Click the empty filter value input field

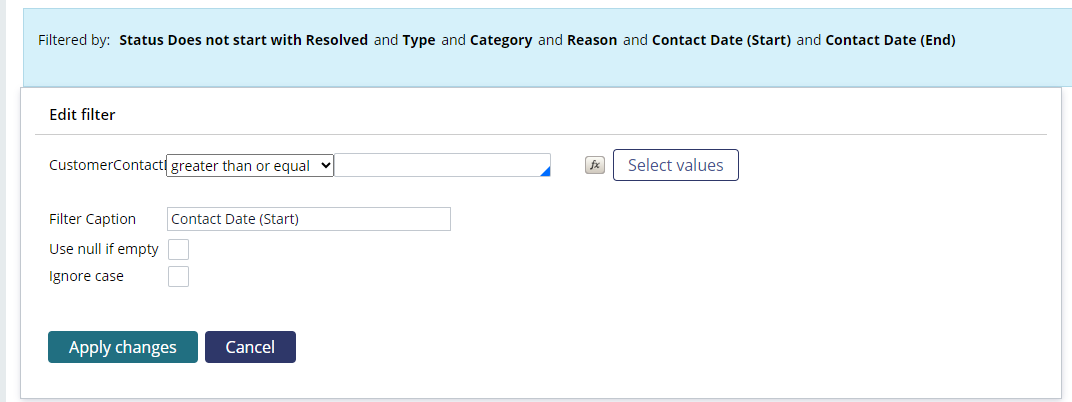(442, 165)
